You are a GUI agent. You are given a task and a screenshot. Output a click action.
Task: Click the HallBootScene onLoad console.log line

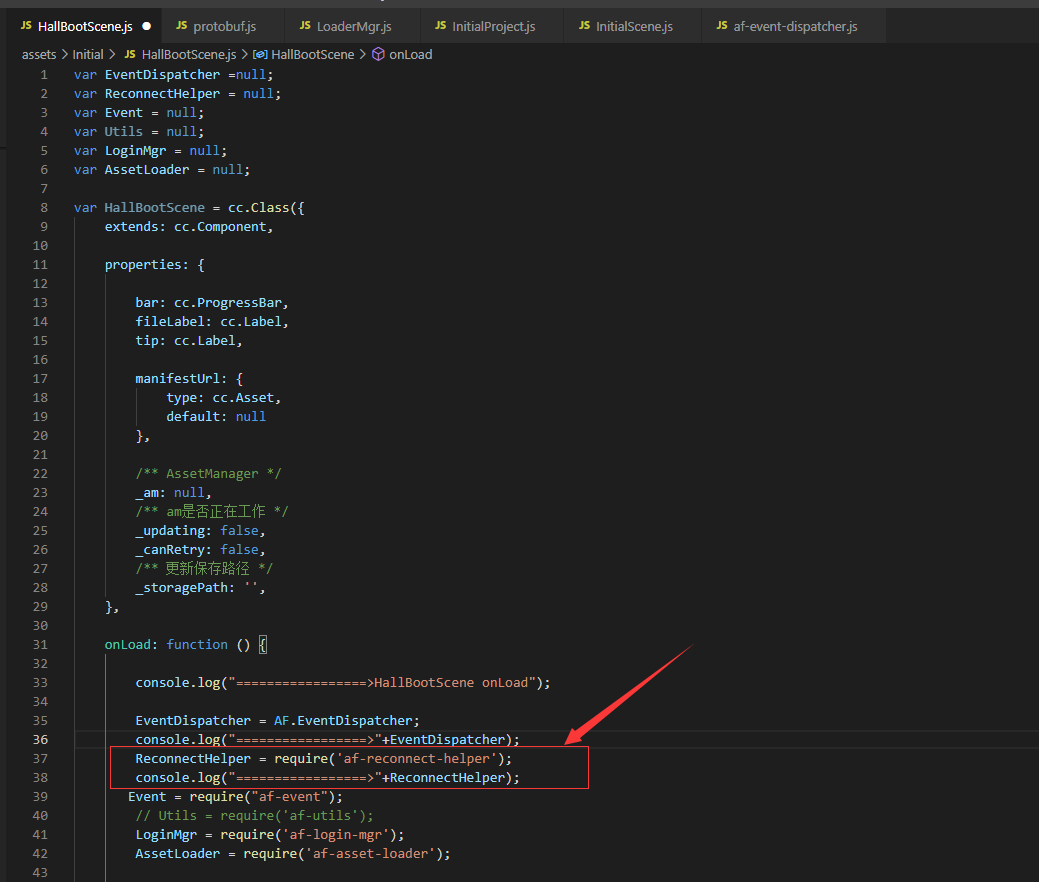(343, 683)
